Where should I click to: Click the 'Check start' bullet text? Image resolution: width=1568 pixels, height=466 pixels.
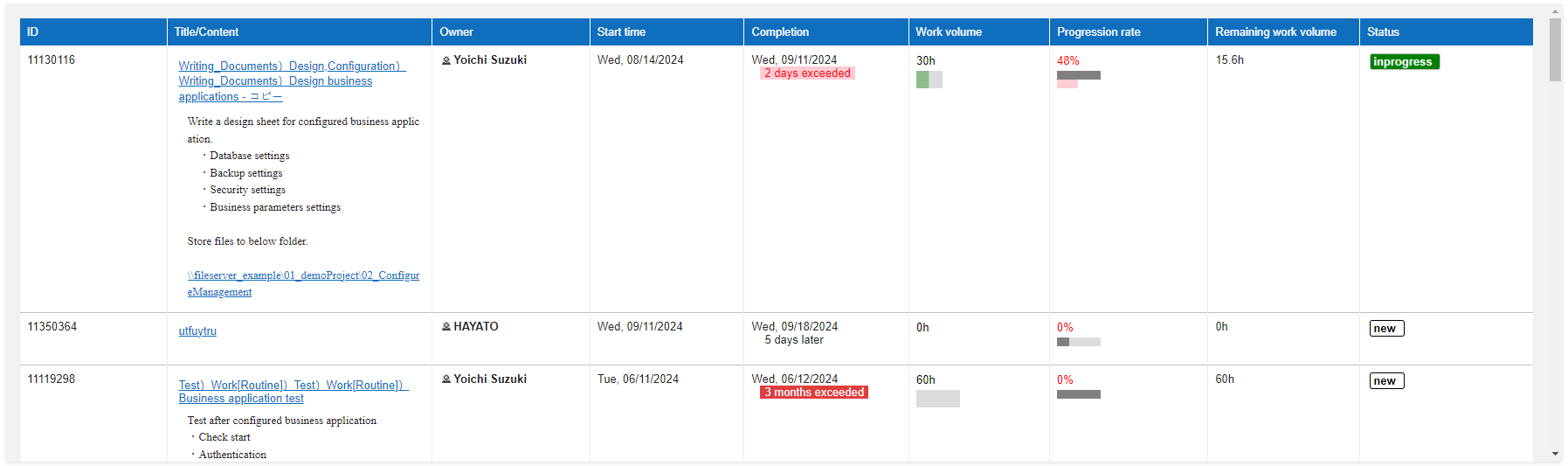224,437
